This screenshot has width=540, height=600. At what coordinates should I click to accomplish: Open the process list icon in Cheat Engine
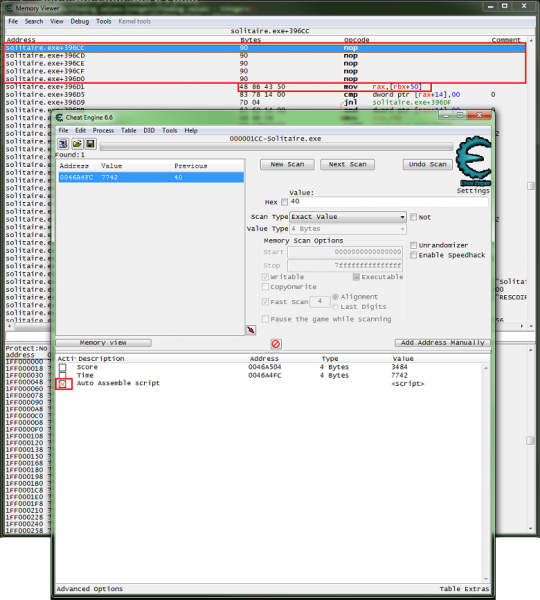63,144
